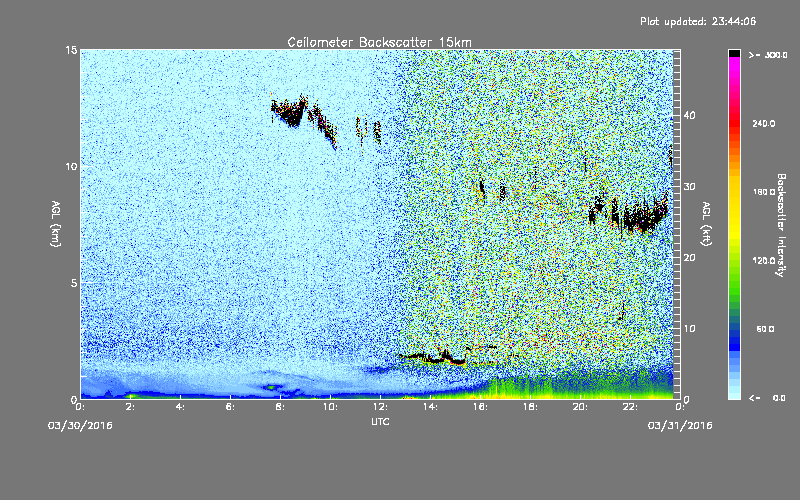Viewport: 800px width, 500px height.
Task: Click the "5" tick on the km axis
Action: (74, 283)
